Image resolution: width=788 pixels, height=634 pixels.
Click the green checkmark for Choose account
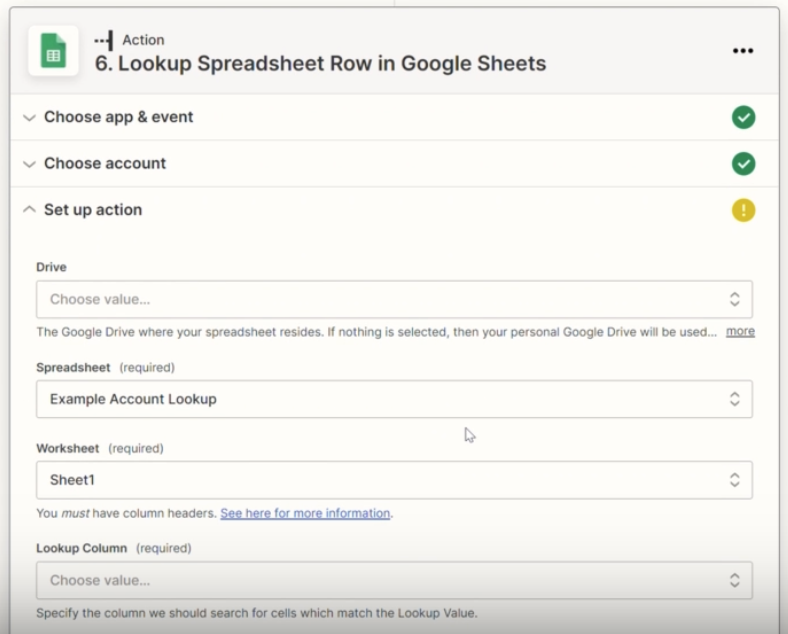pyautogui.click(x=743, y=164)
